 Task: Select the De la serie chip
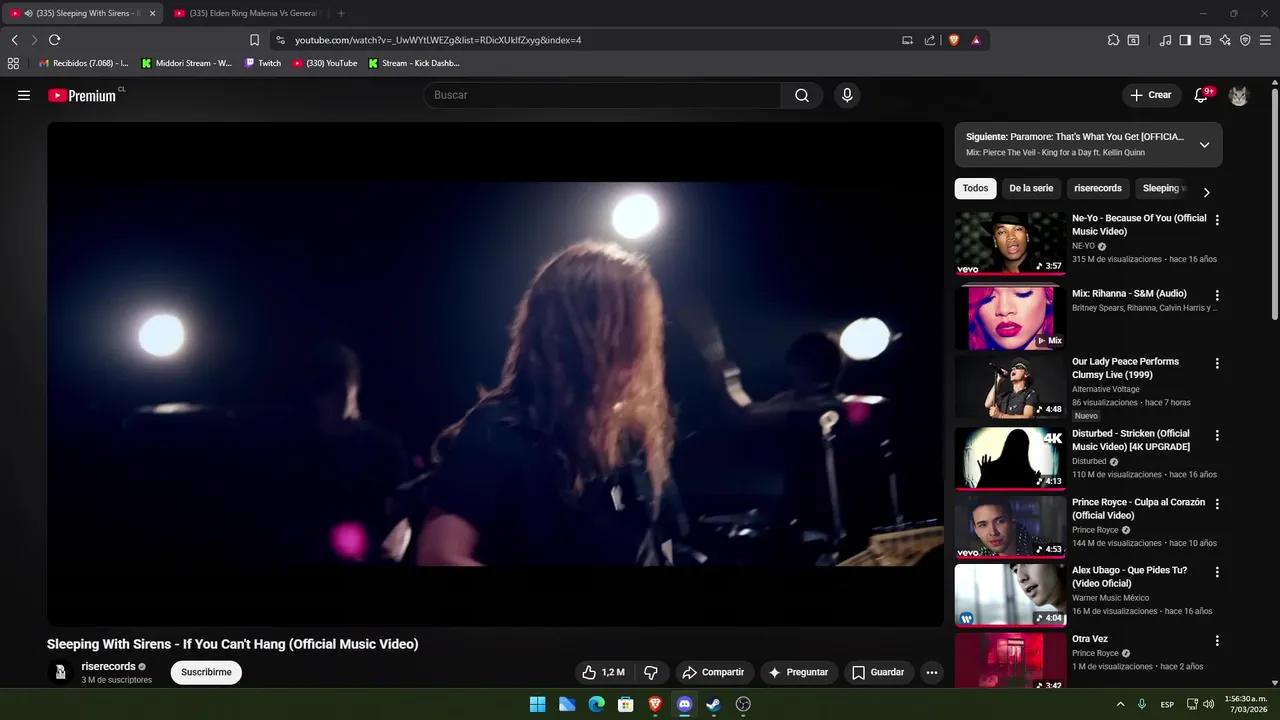1031,188
